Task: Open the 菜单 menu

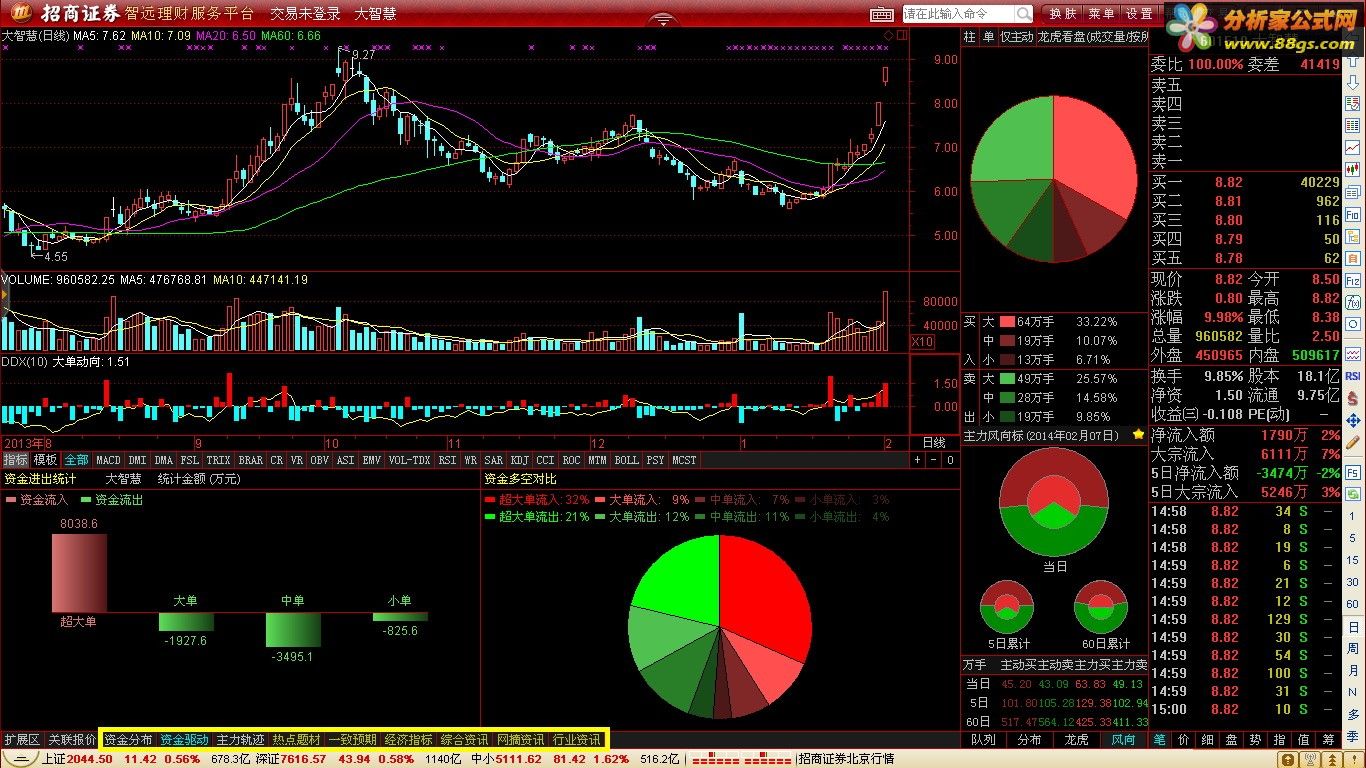Action: 1102,14
